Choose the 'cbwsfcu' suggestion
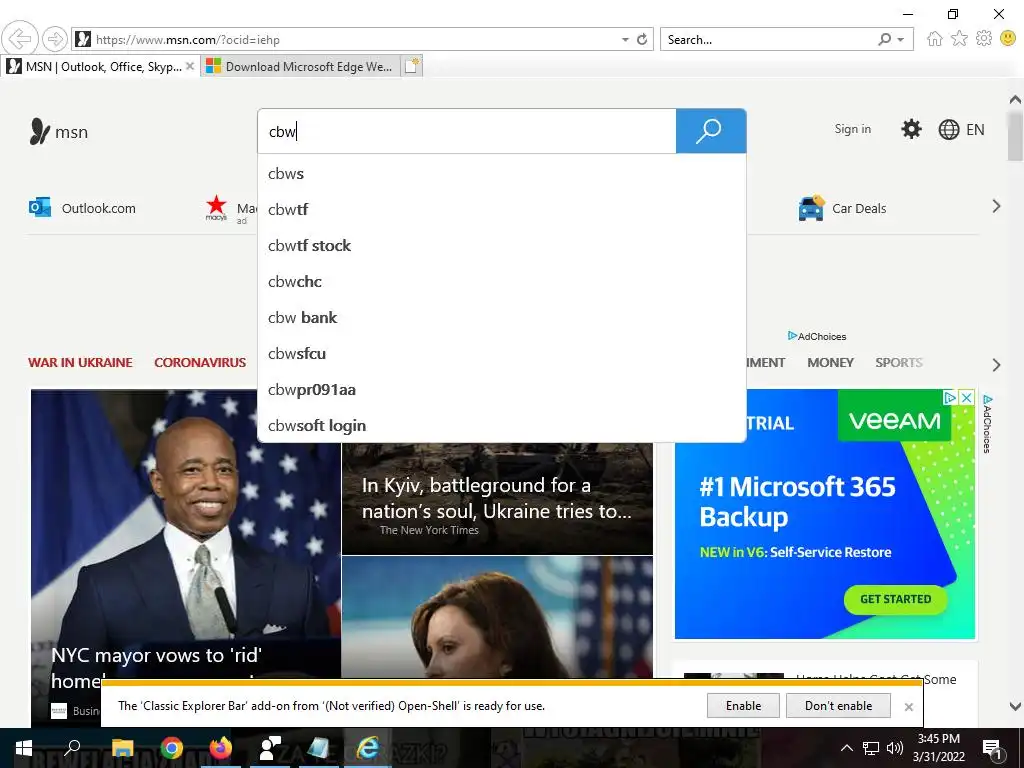The height and width of the screenshot is (768, 1024). click(502, 353)
